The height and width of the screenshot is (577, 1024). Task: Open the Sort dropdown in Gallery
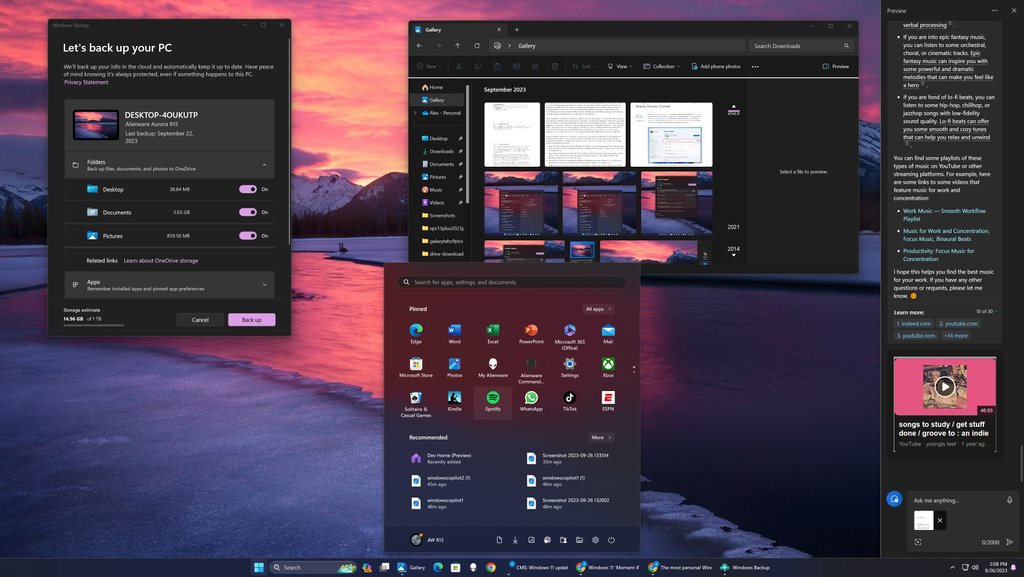click(x=584, y=66)
